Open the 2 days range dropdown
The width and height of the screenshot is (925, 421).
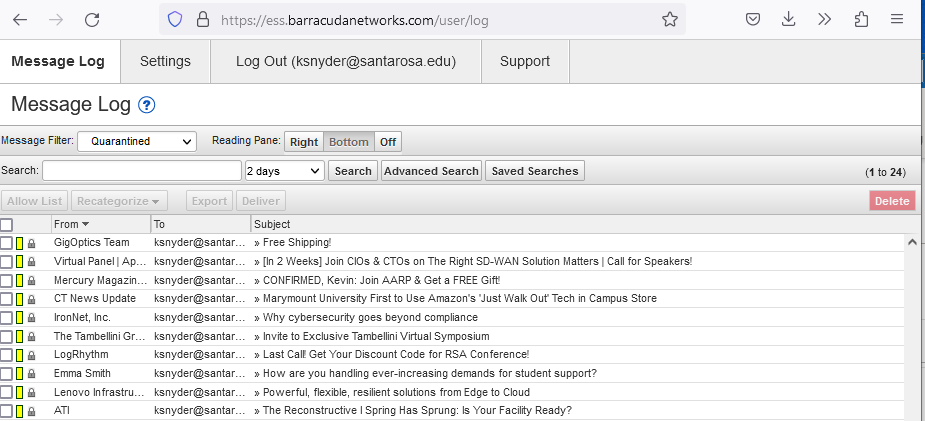[x=284, y=171]
